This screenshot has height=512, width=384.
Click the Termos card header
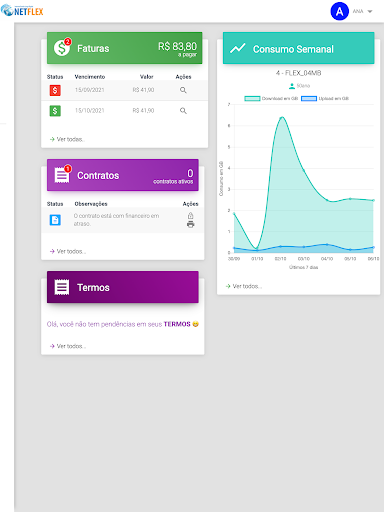(x=123, y=287)
